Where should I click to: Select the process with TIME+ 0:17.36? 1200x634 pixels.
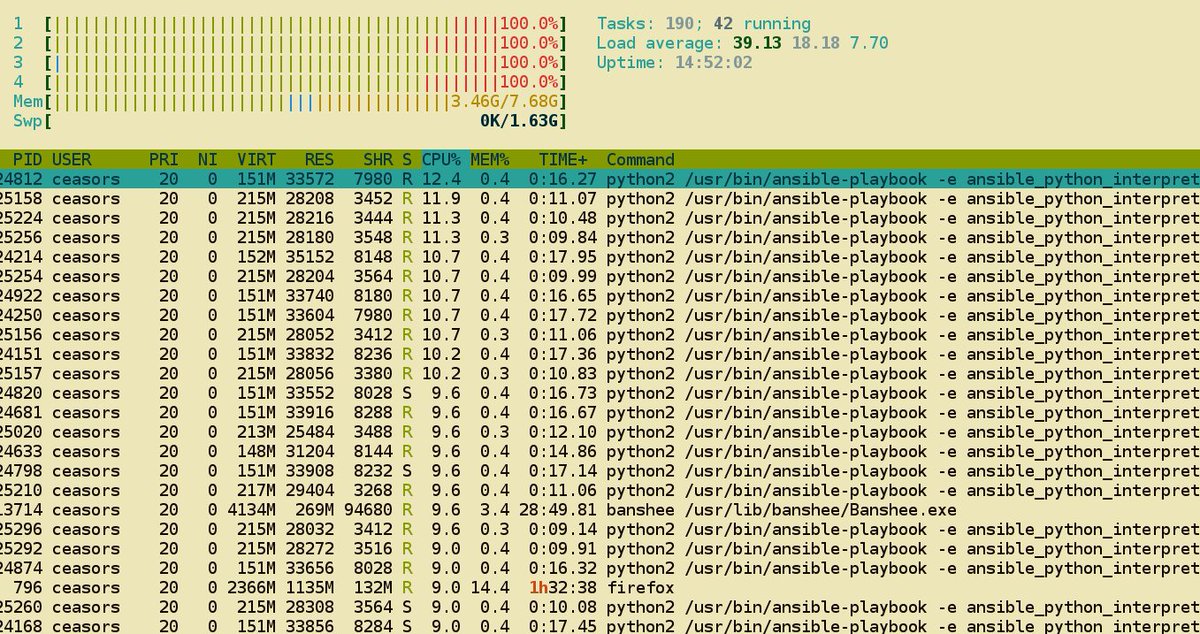tap(600, 354)
